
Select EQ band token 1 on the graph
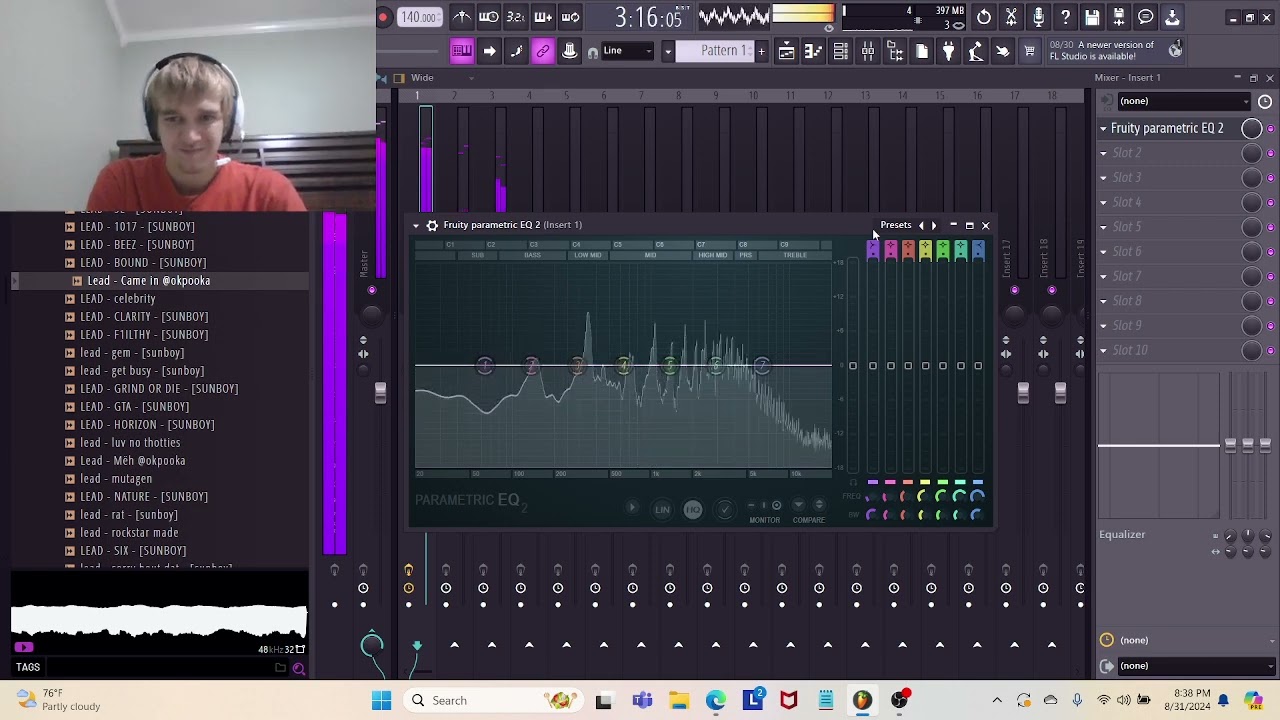(485, 366)
